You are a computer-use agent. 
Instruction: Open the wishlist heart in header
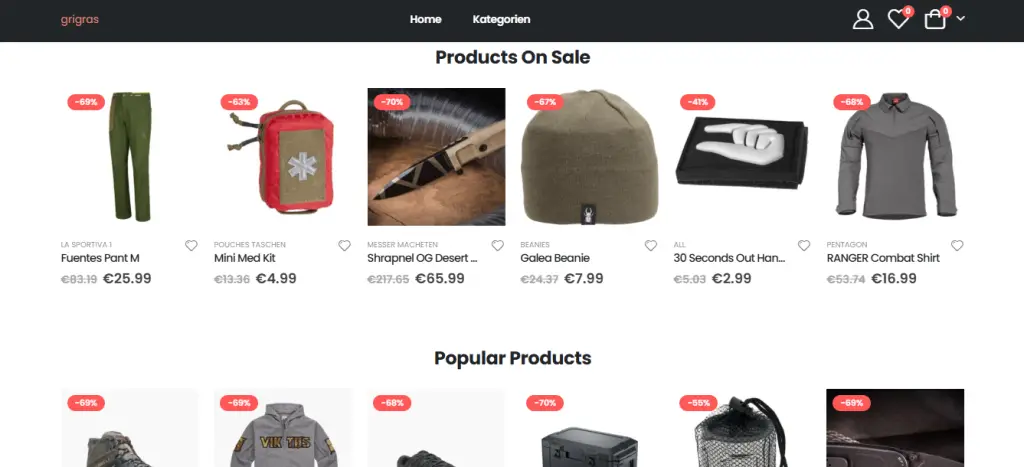[899, 19]
